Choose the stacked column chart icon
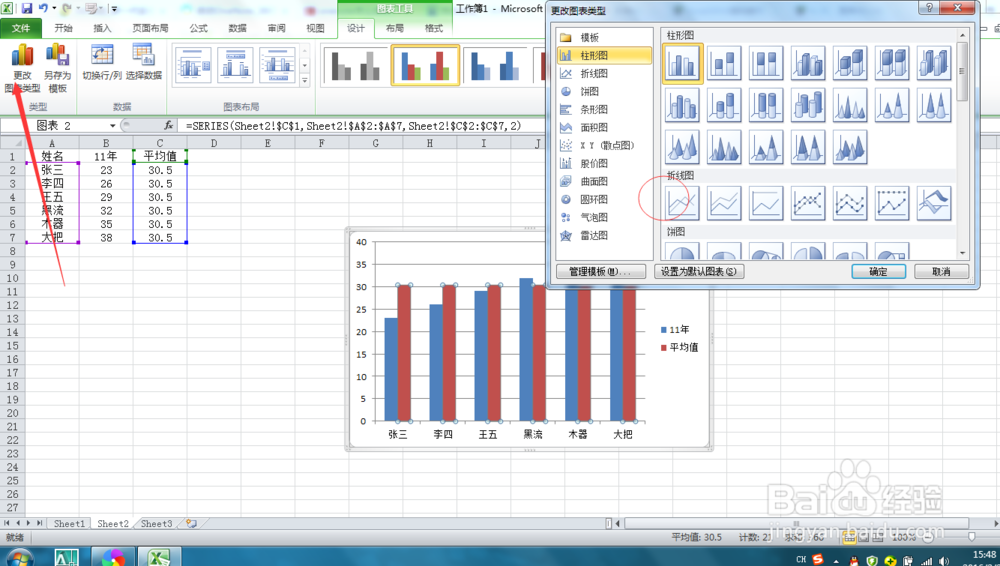The image size is (1000, 566). (724, 63)
